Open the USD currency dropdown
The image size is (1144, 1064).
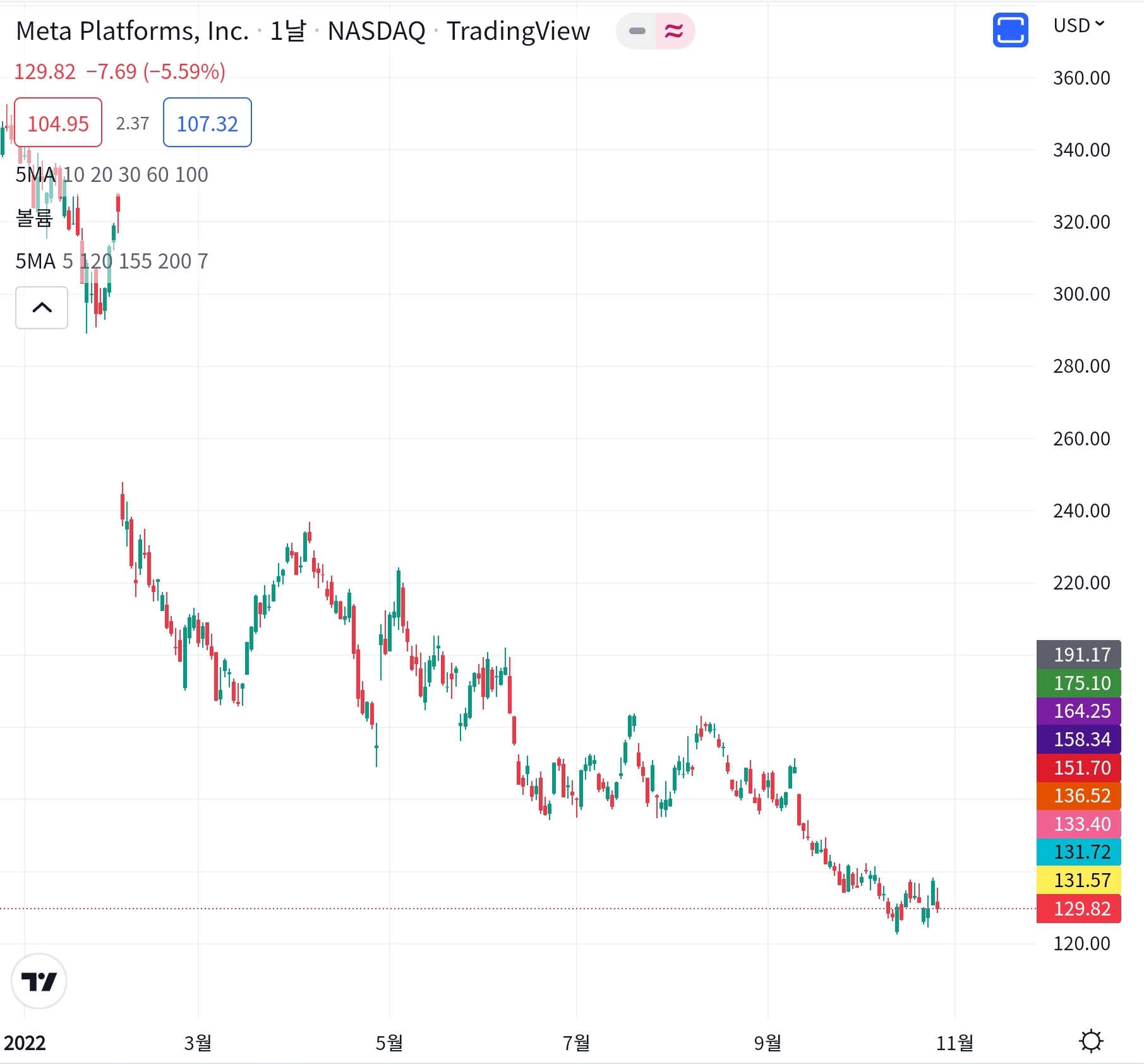pos(1078,25)
